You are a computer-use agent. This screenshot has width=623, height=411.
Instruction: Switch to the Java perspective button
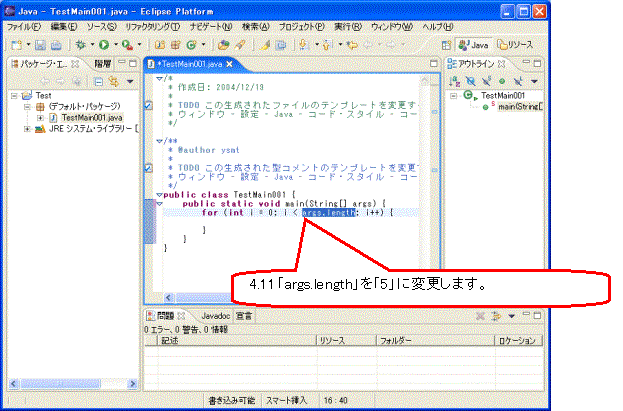[474, 45]
